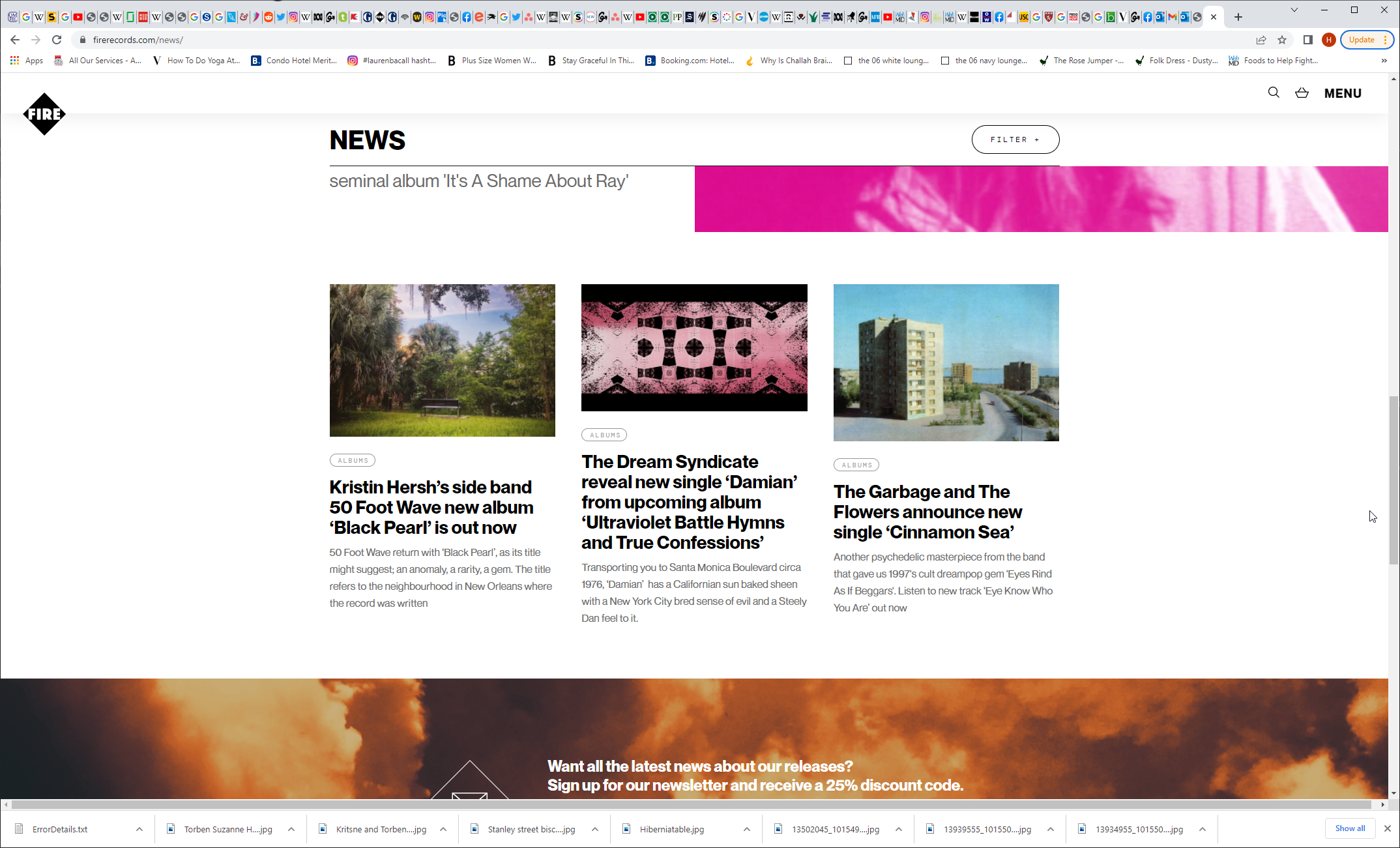
Task: Open 'Condo Hotel Merit...' bookmark
Action: [294, 61]
